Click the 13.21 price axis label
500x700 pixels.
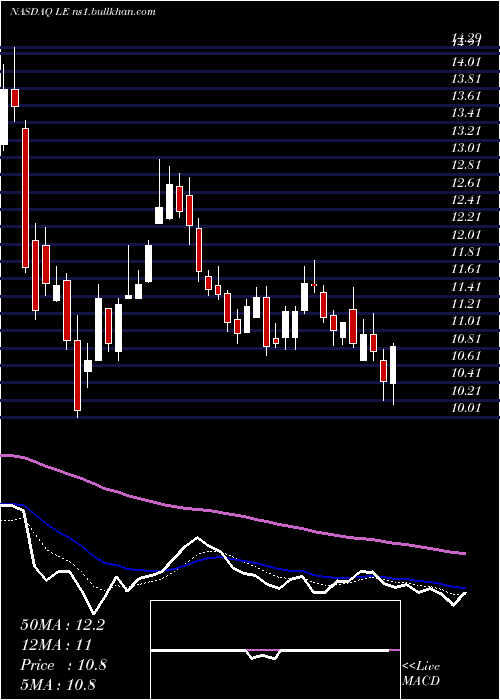[466, 131]
